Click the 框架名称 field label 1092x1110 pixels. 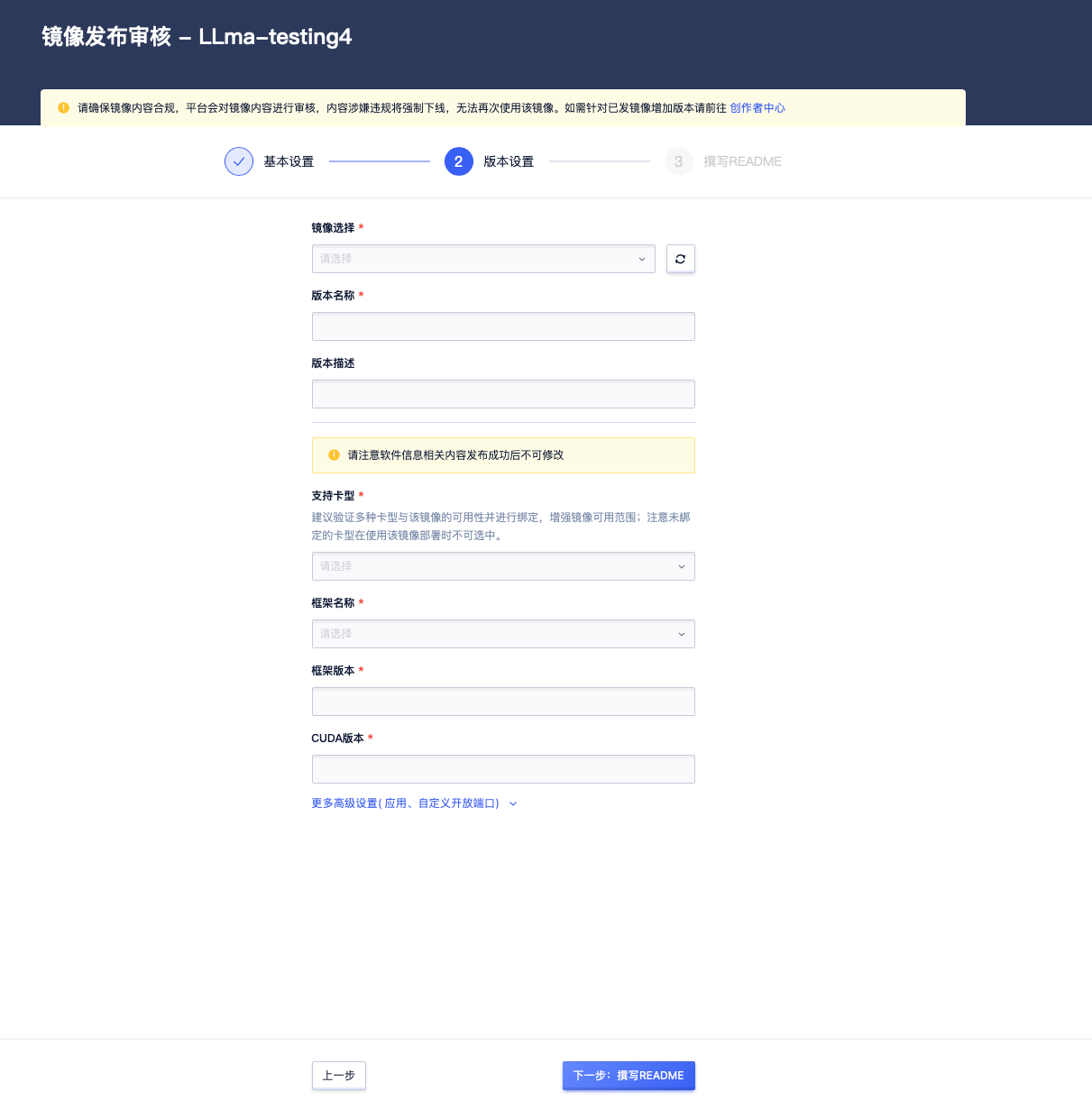333,603
